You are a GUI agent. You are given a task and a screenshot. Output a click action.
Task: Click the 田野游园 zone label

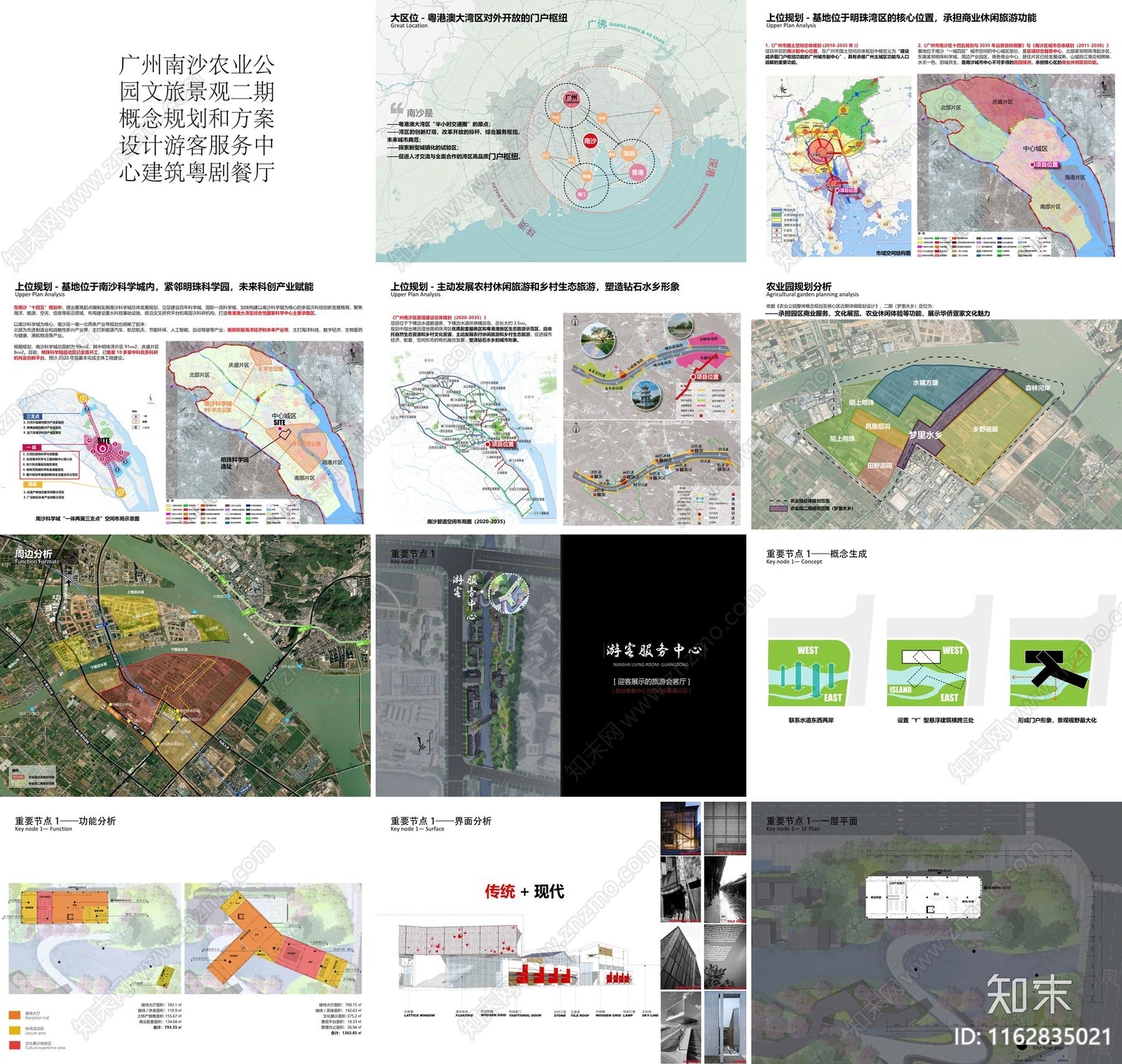point(879,466)
